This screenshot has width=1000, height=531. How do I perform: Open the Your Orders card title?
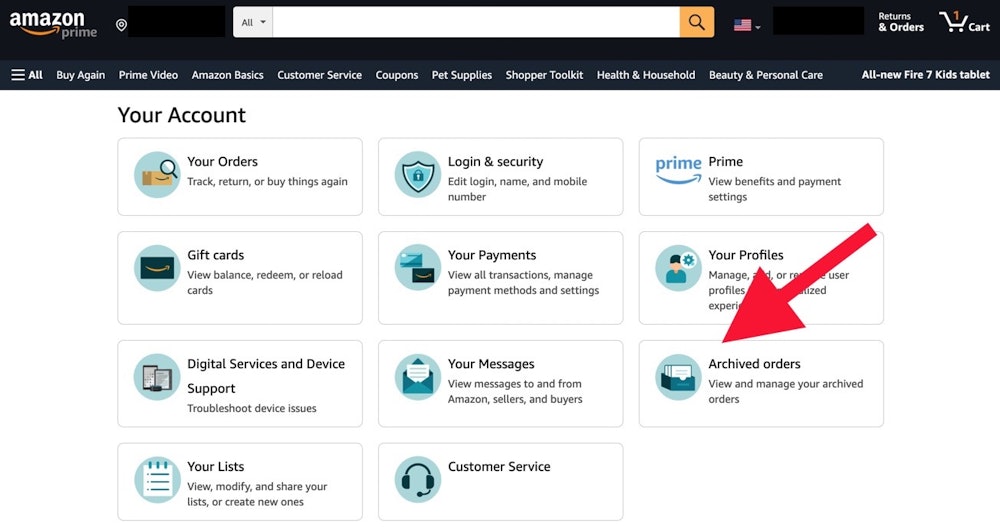click(223, 162)
